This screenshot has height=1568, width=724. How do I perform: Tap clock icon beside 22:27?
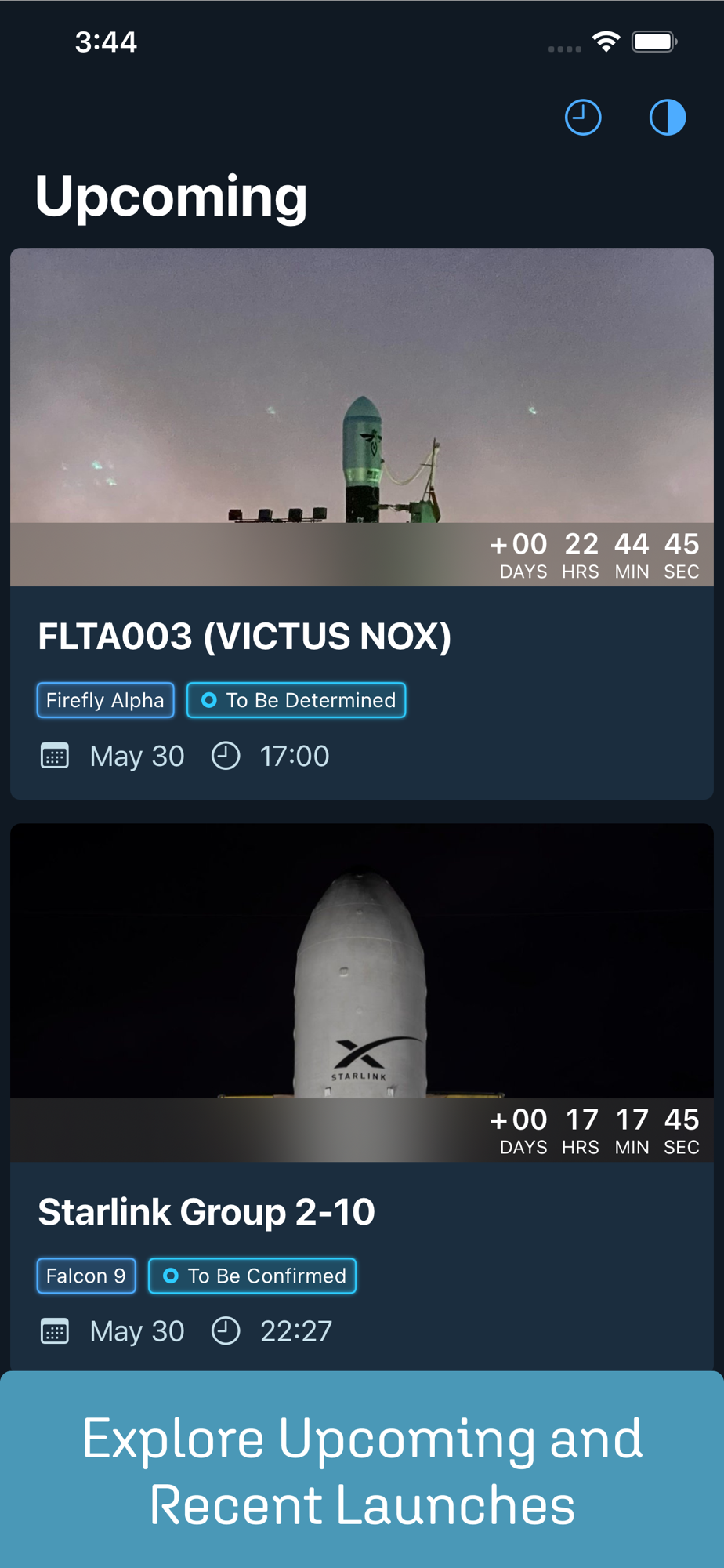tap(226, 1331)
